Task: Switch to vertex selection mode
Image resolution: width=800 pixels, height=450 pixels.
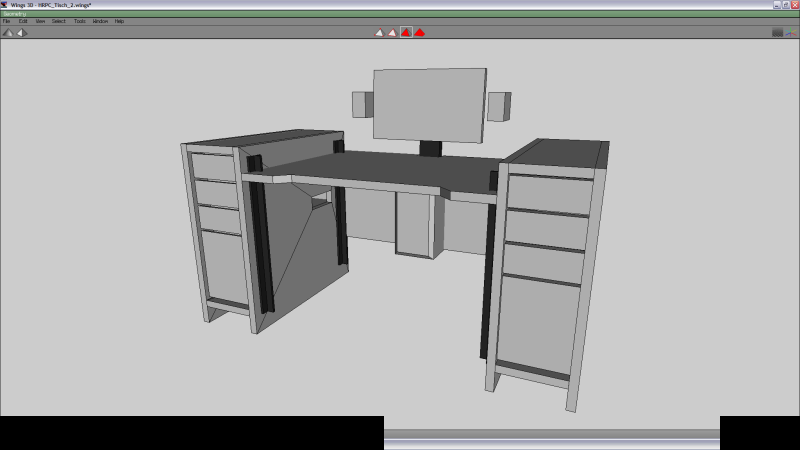Action: pos(379,32)
